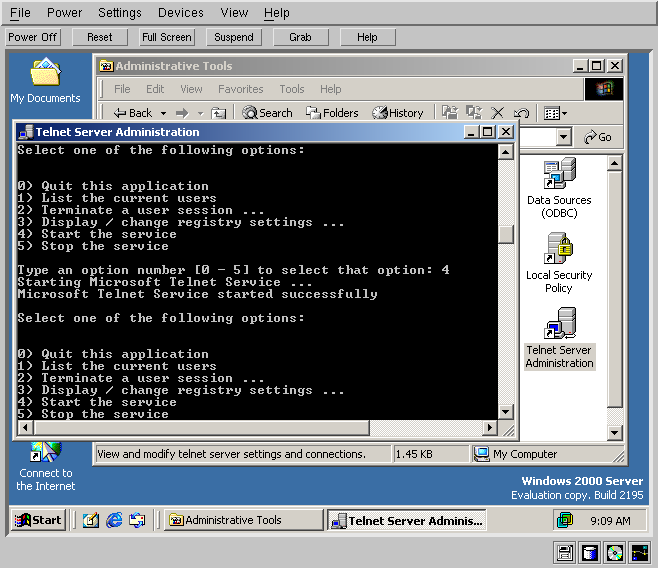Viewport: 658px width, 568px height.
Task: Open Edit menu in Administrative Tools
Action: pyautogui.click(x=155, y=89)
